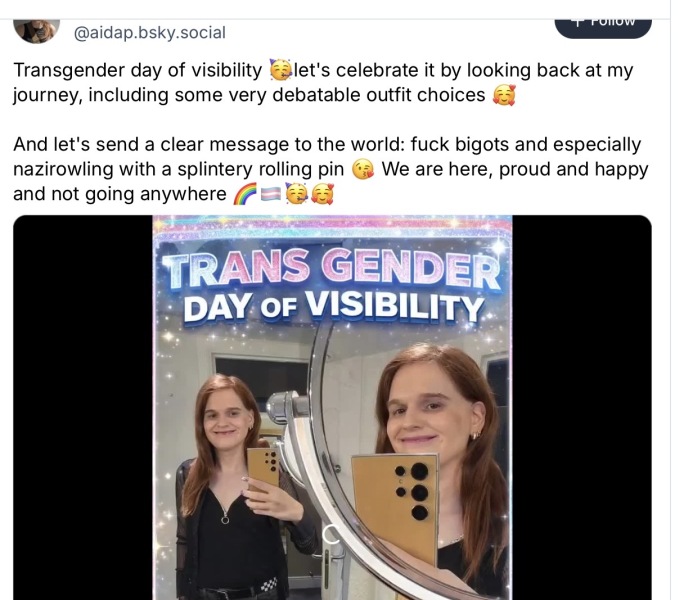Click the party emoji after the trans flag
Screen dimensions: 684x600
point(296,194)
